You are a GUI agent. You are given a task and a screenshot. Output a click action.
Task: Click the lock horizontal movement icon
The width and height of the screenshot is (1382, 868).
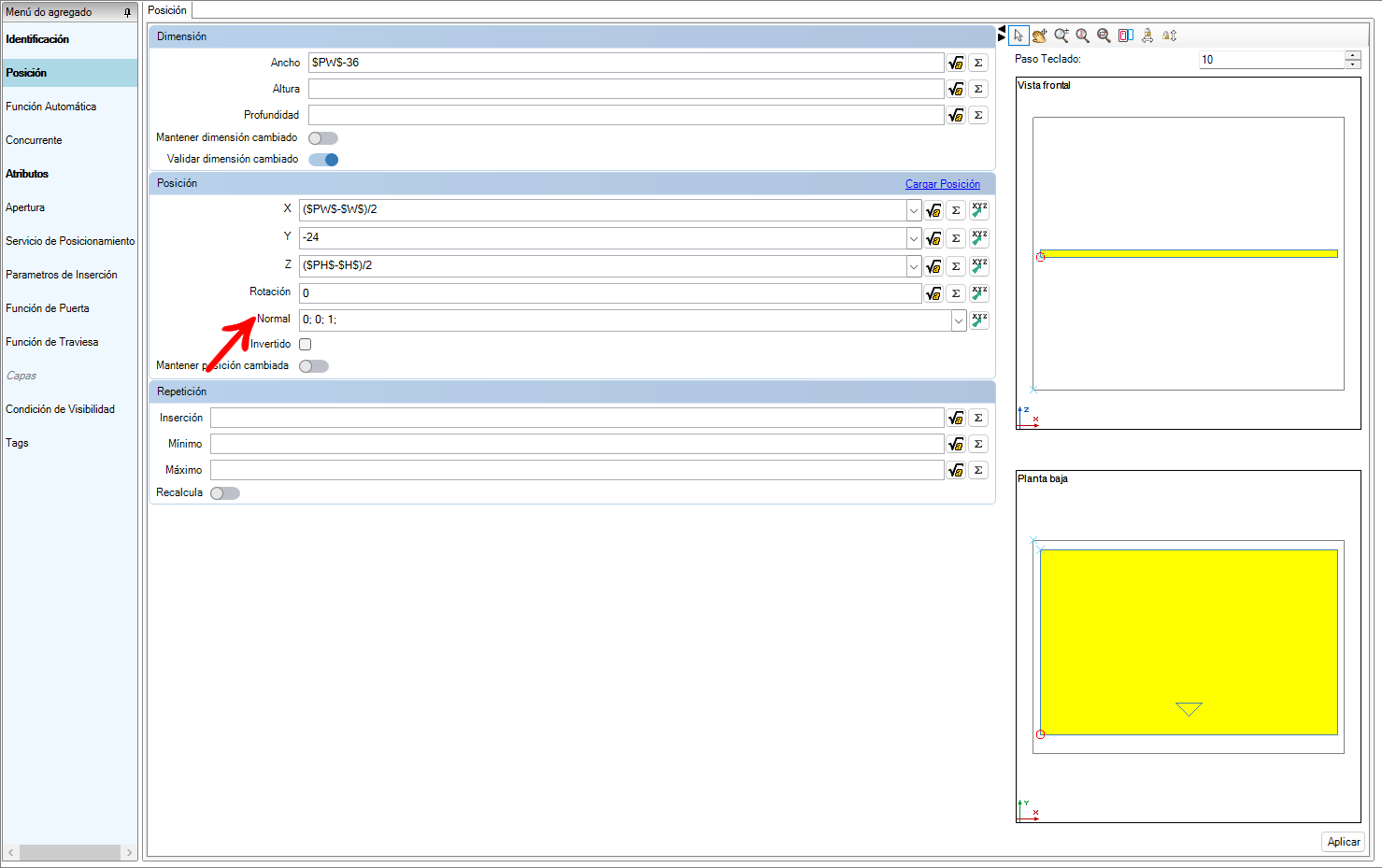click(1147, 36)
